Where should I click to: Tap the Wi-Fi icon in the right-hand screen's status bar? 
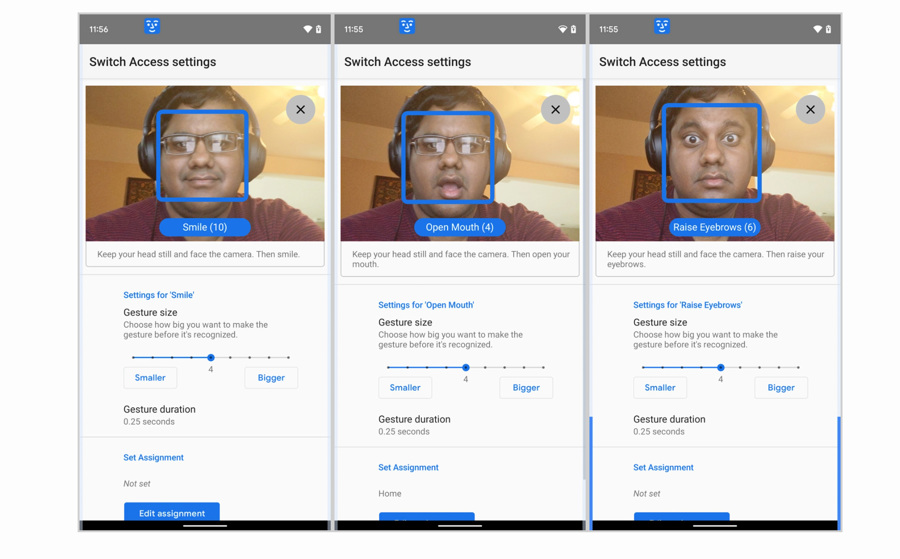(817, 29)
